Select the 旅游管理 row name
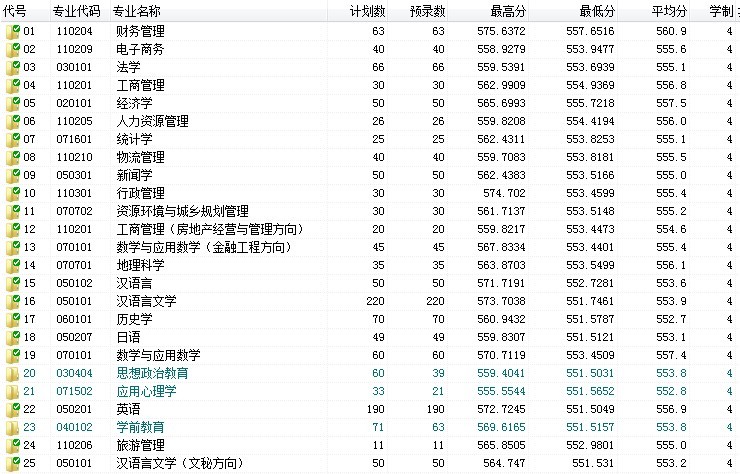 pos(141,445)
